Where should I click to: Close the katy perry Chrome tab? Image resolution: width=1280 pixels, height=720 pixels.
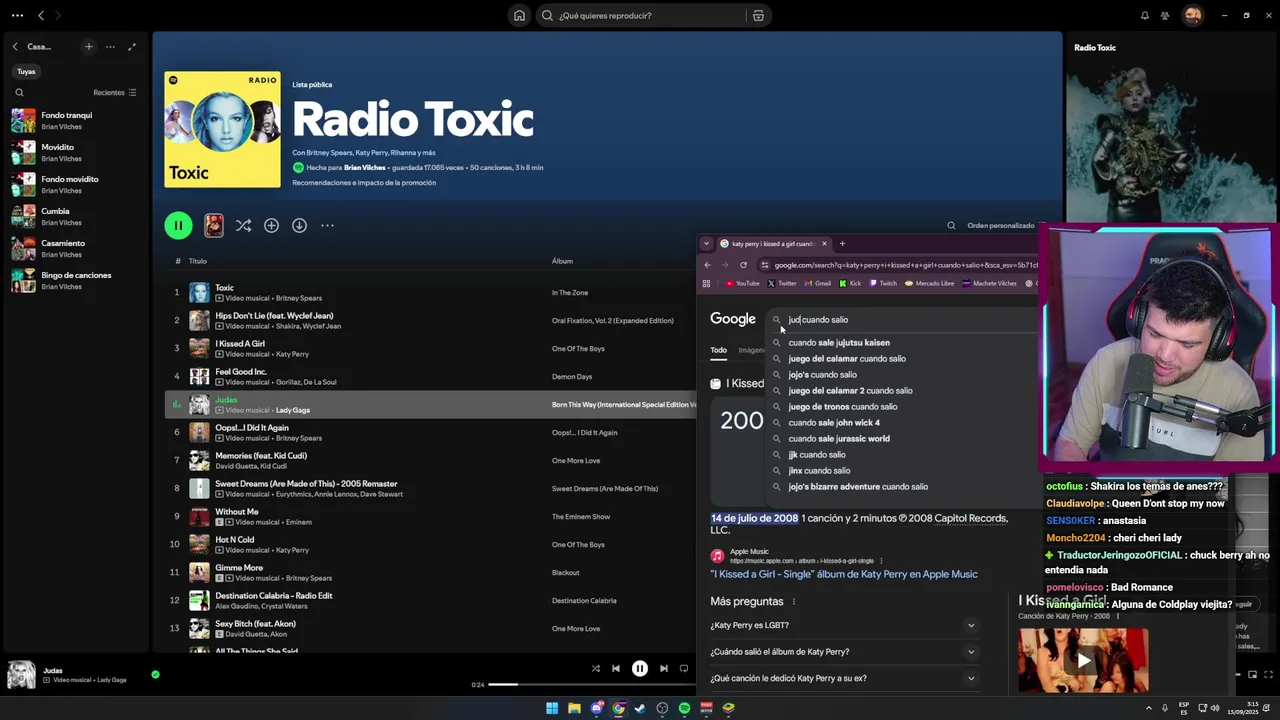click(x=824, y=243)
